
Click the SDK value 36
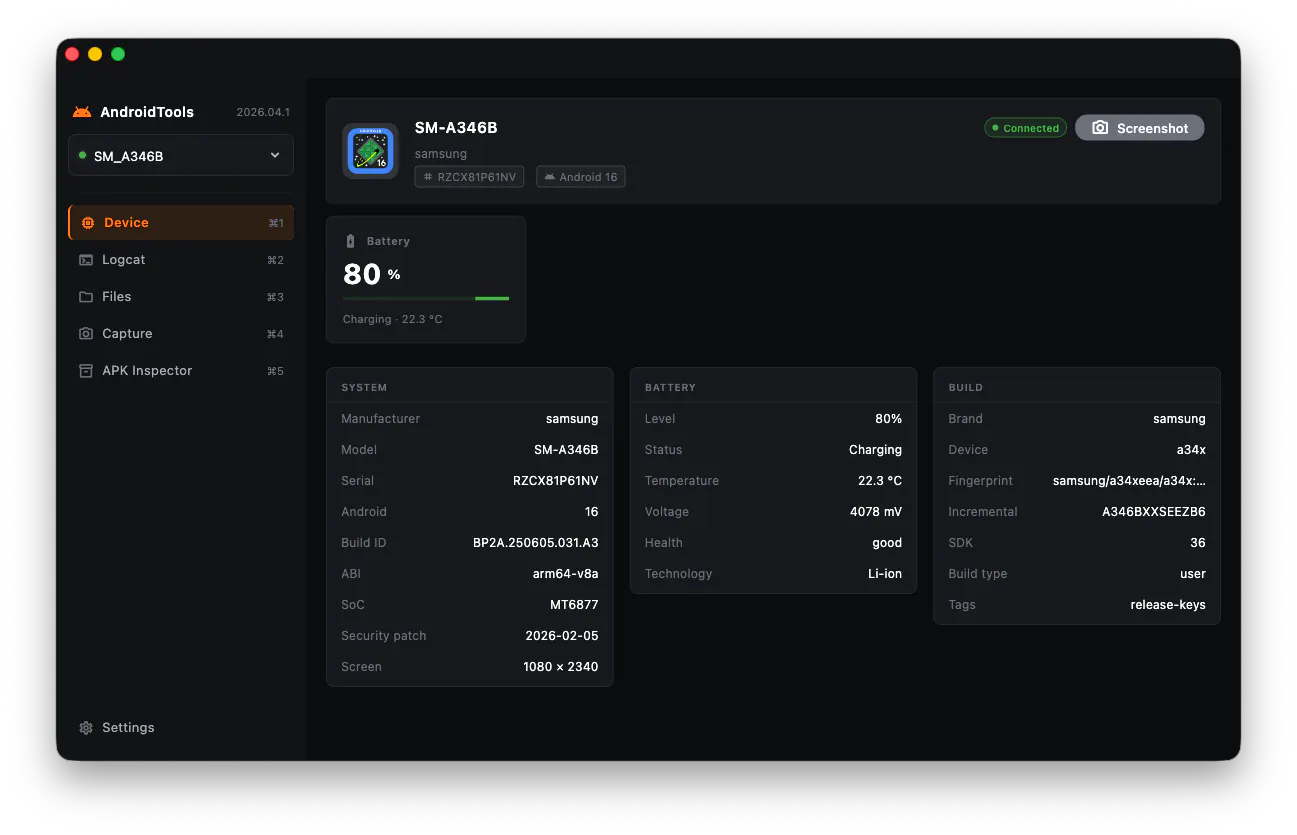point(1199,543)
